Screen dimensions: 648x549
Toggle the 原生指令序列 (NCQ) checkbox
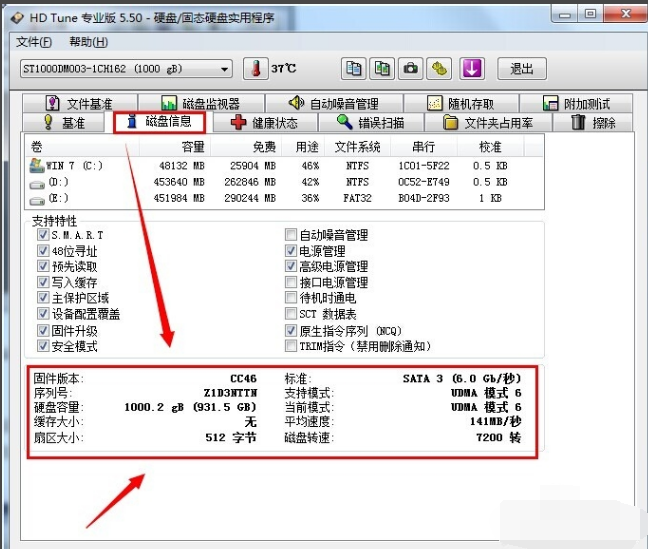(291, 330)
